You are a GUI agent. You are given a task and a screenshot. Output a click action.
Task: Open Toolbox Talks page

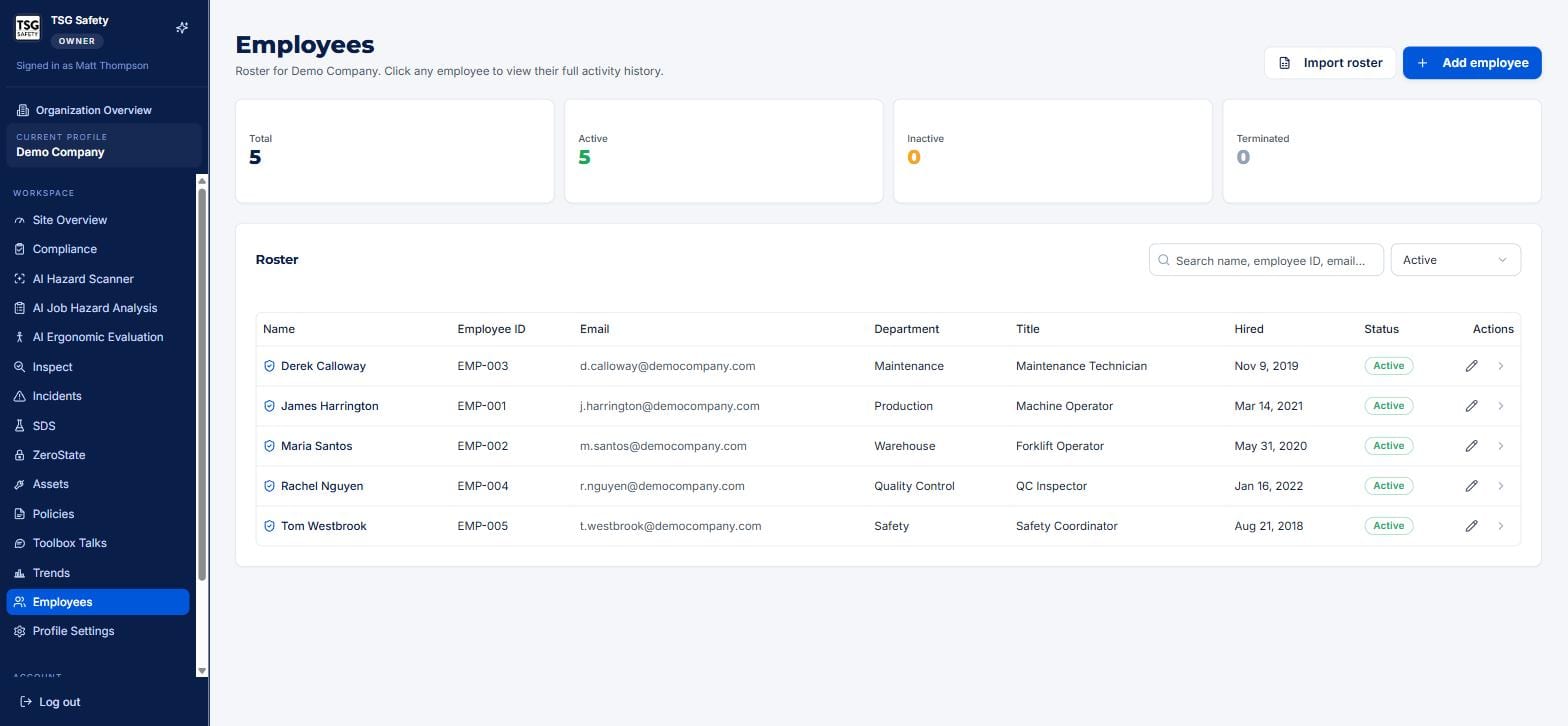(98, 543)
